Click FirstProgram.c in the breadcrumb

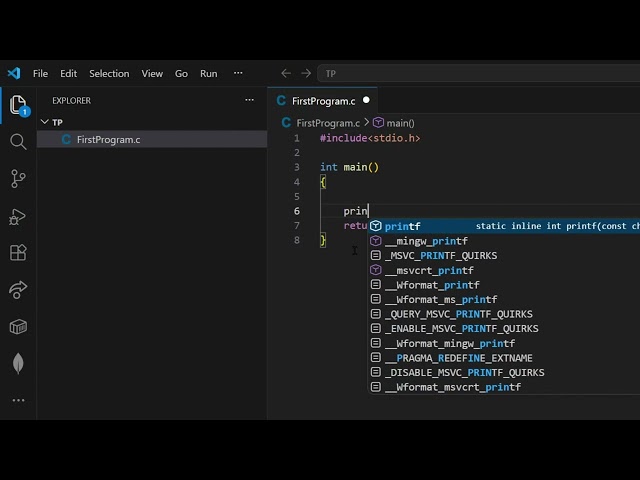point(328,123)
